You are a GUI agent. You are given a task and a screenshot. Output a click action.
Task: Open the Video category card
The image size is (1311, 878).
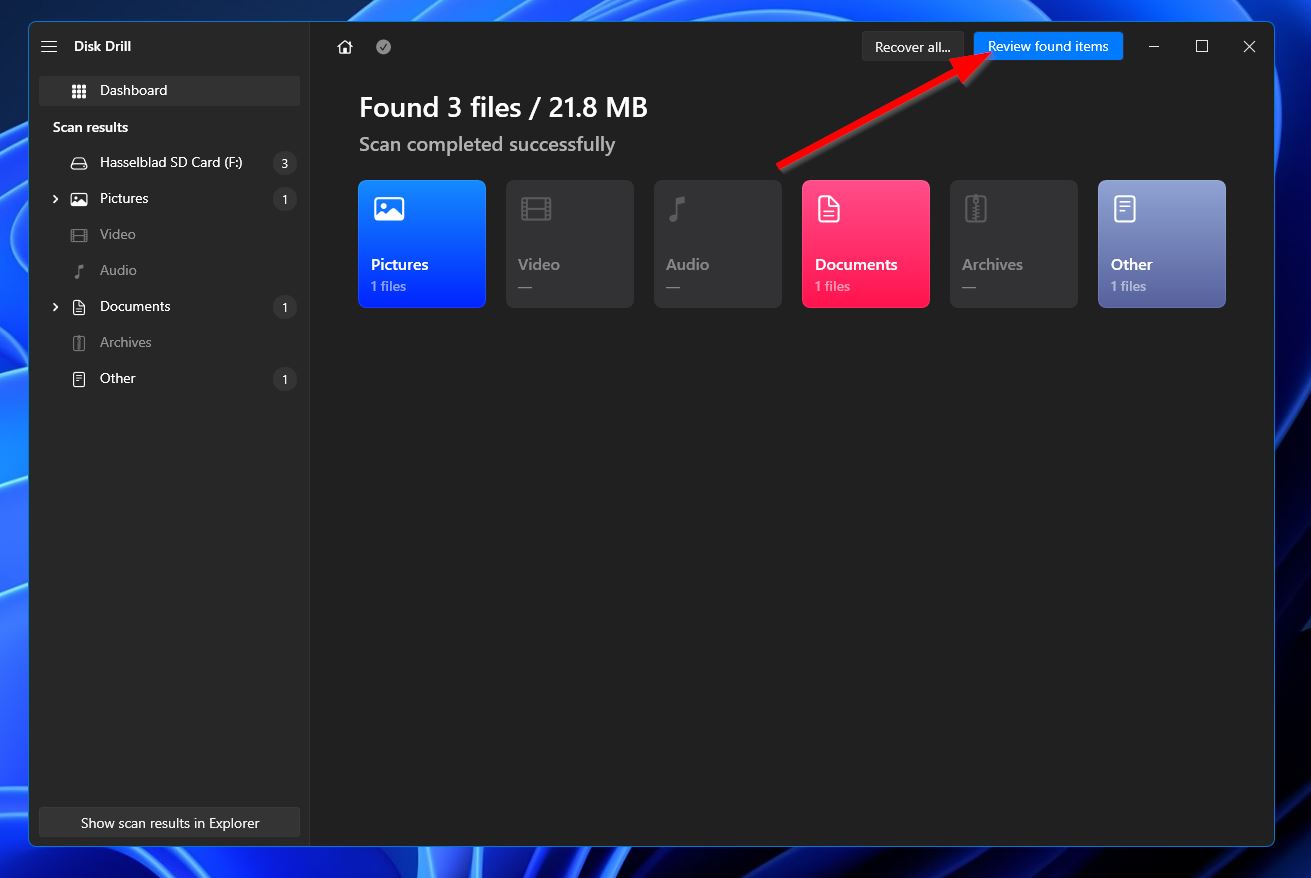click(x=570, y=244)
